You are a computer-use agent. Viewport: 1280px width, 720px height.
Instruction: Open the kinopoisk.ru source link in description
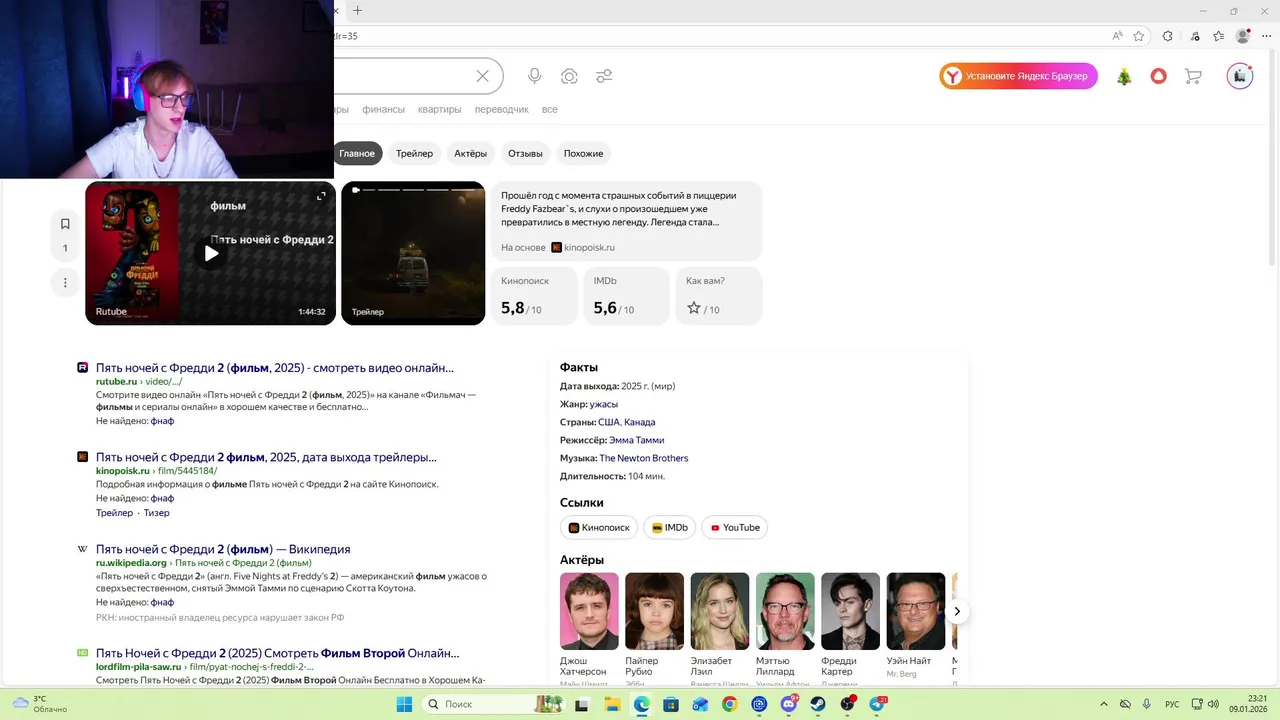(583, 247)
